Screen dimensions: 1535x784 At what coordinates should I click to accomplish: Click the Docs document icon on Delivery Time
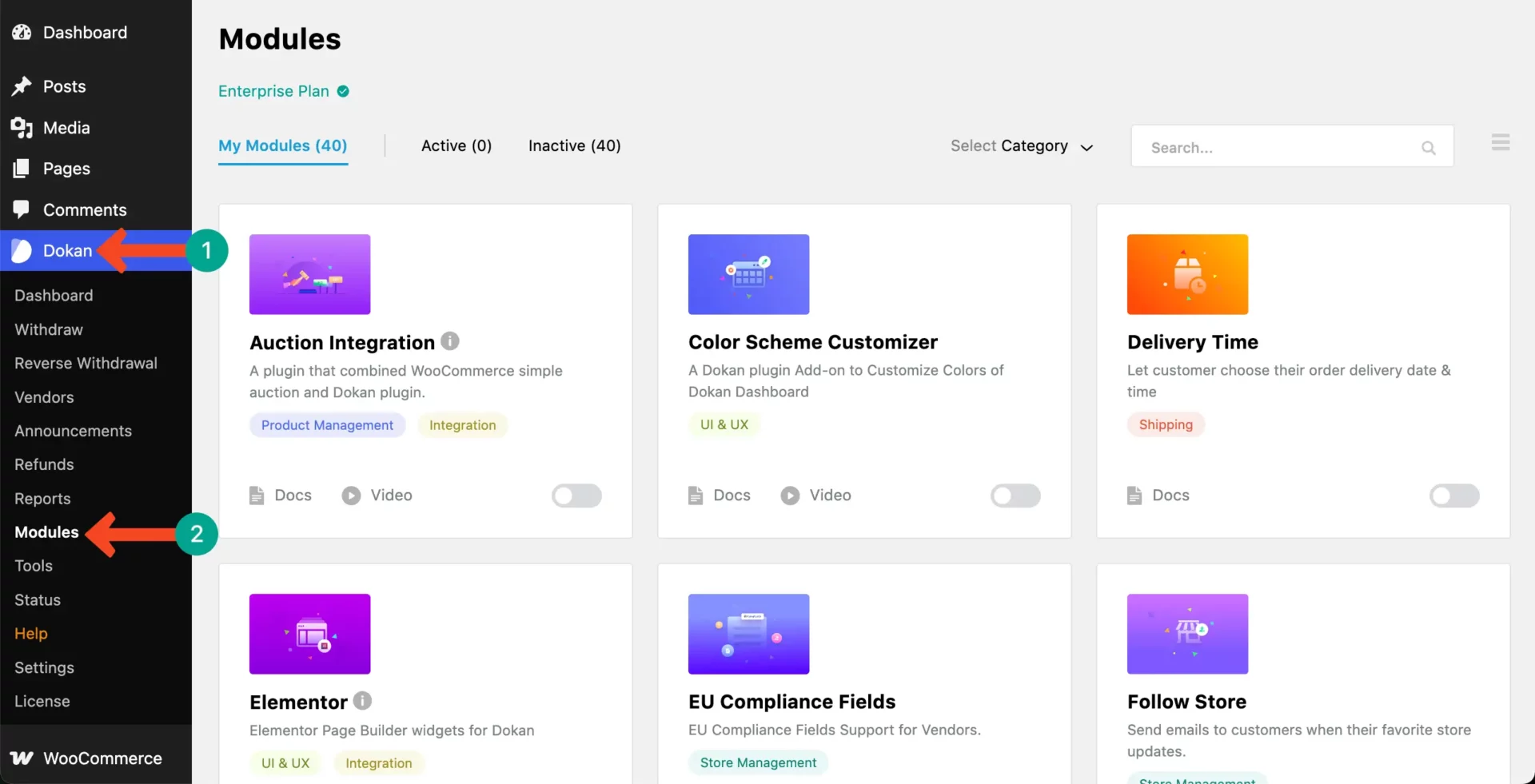[1134, 495]
